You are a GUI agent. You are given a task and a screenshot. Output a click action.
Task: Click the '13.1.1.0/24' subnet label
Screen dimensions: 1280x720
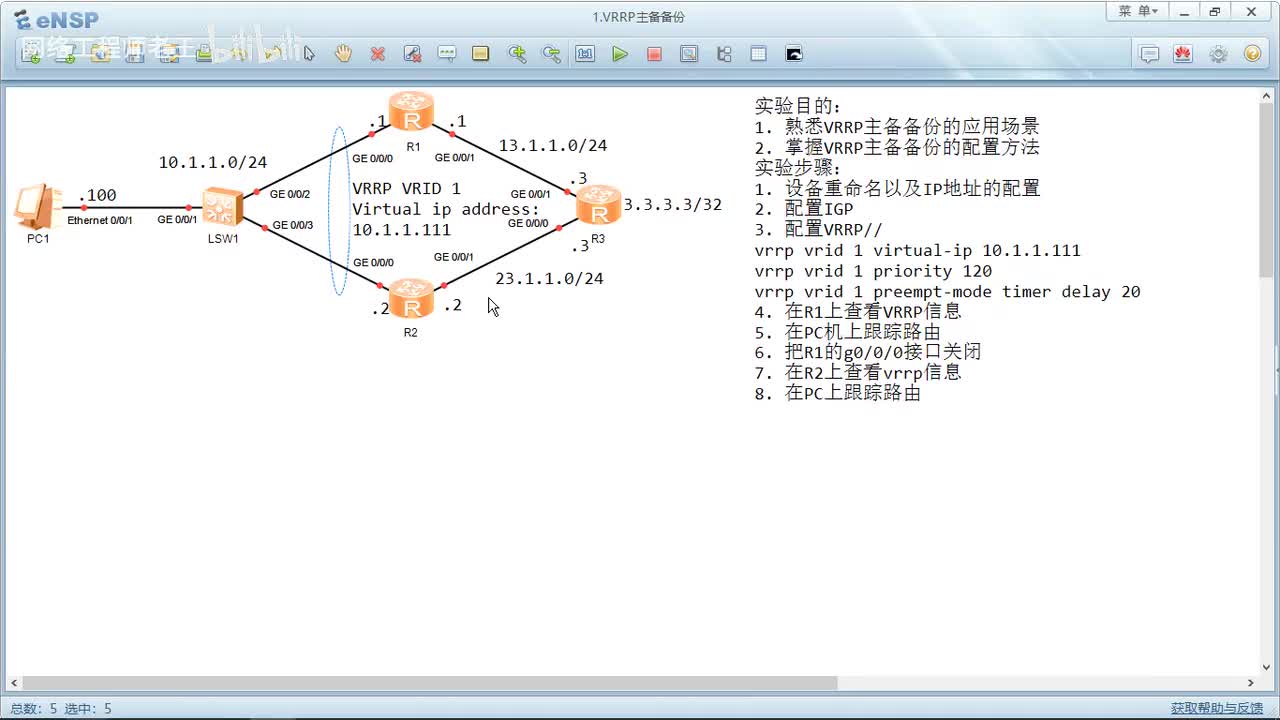(553, 145)
